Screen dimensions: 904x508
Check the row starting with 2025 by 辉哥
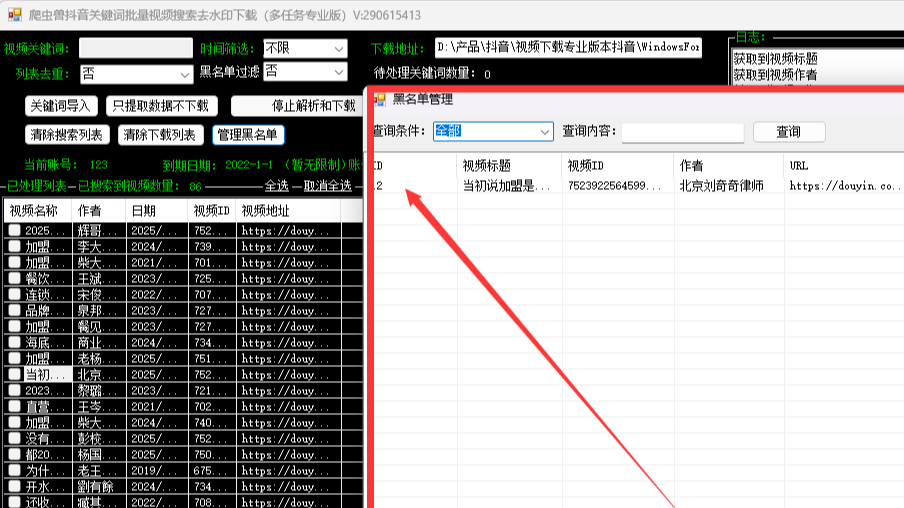point(14,230)
